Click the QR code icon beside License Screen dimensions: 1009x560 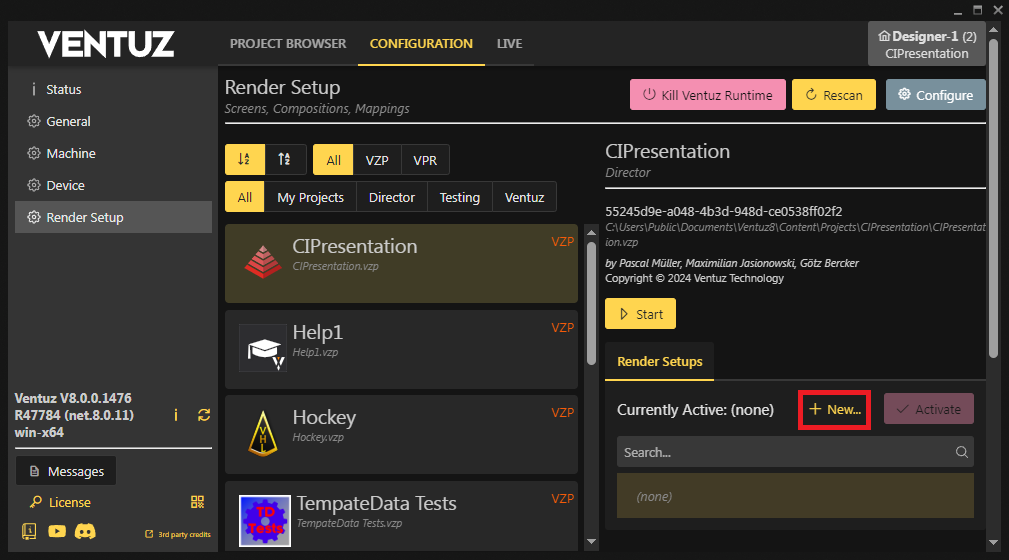tap(197, 502)
